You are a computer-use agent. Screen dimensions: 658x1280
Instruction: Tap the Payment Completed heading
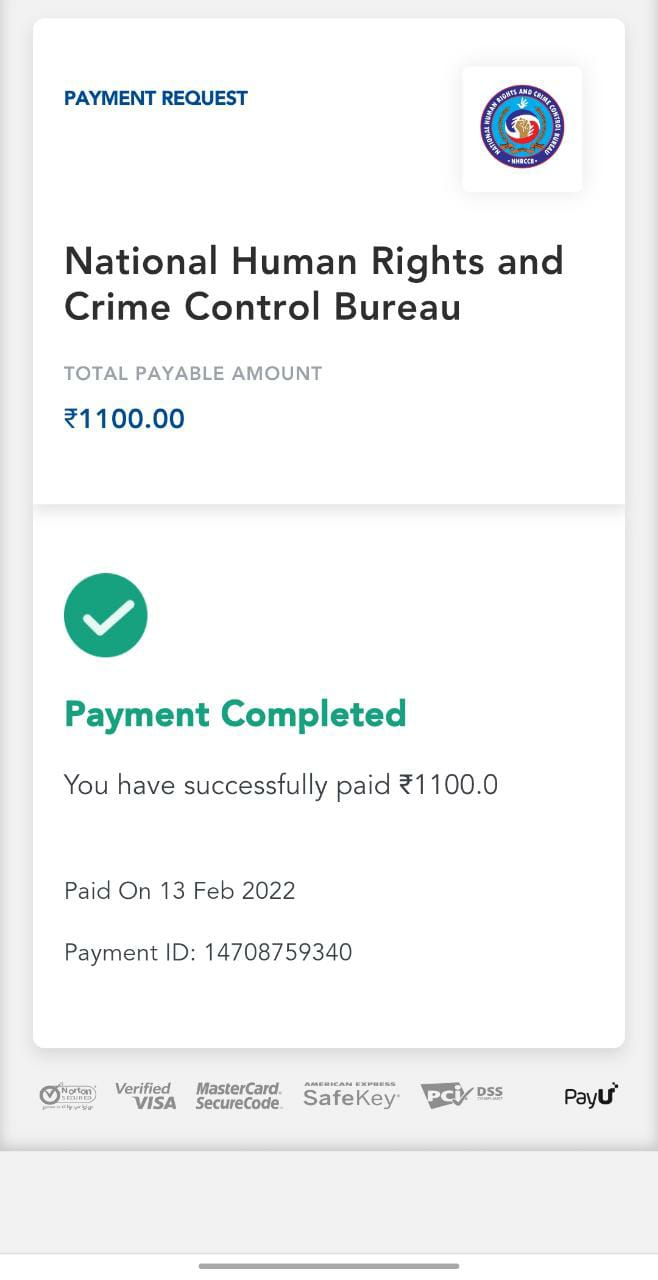tap(235, 714)
